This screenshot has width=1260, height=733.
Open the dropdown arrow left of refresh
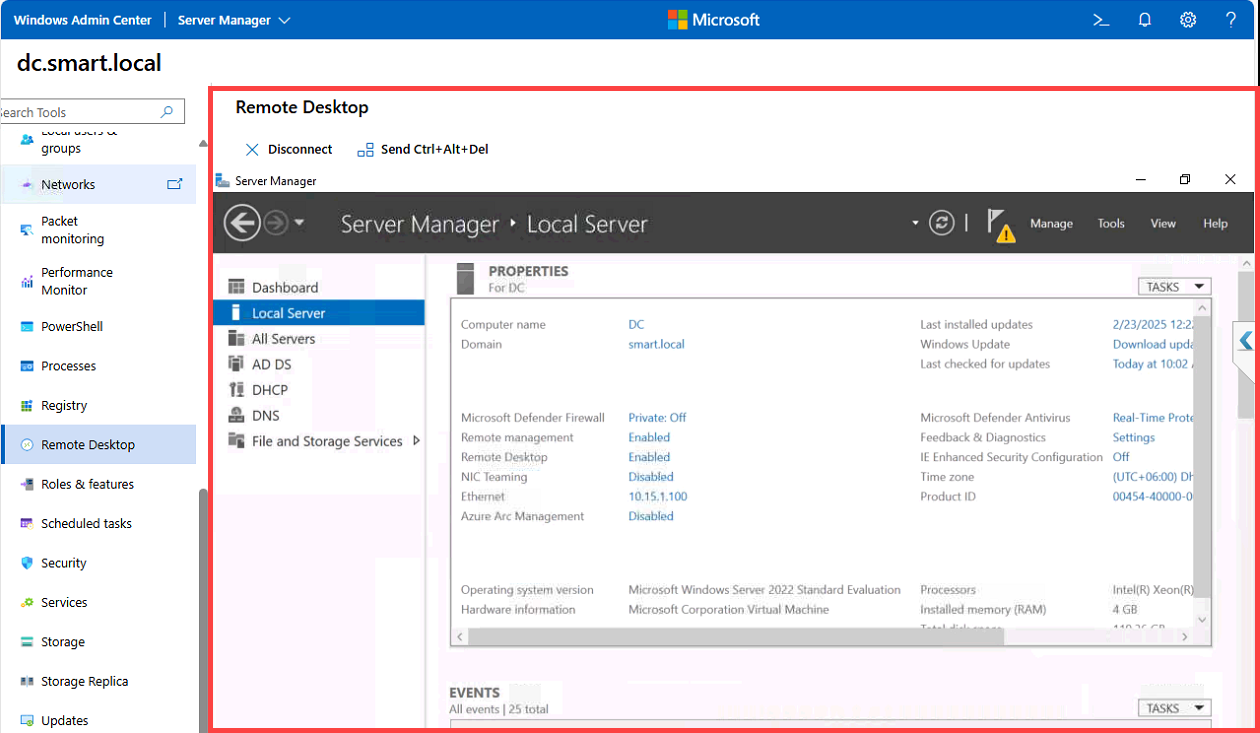tap(915, 223)
